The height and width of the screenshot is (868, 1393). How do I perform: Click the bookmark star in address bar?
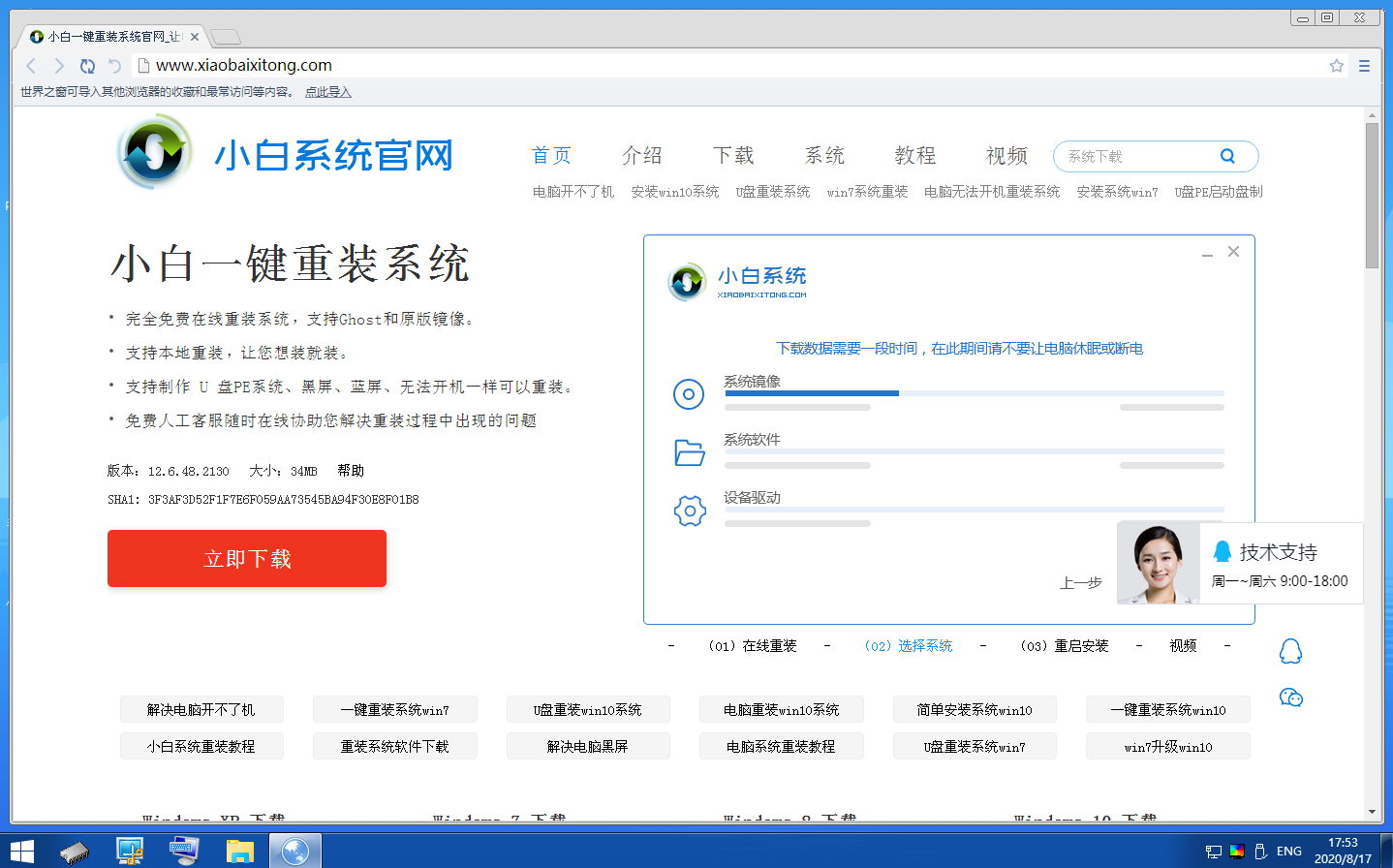point(1339,65)
